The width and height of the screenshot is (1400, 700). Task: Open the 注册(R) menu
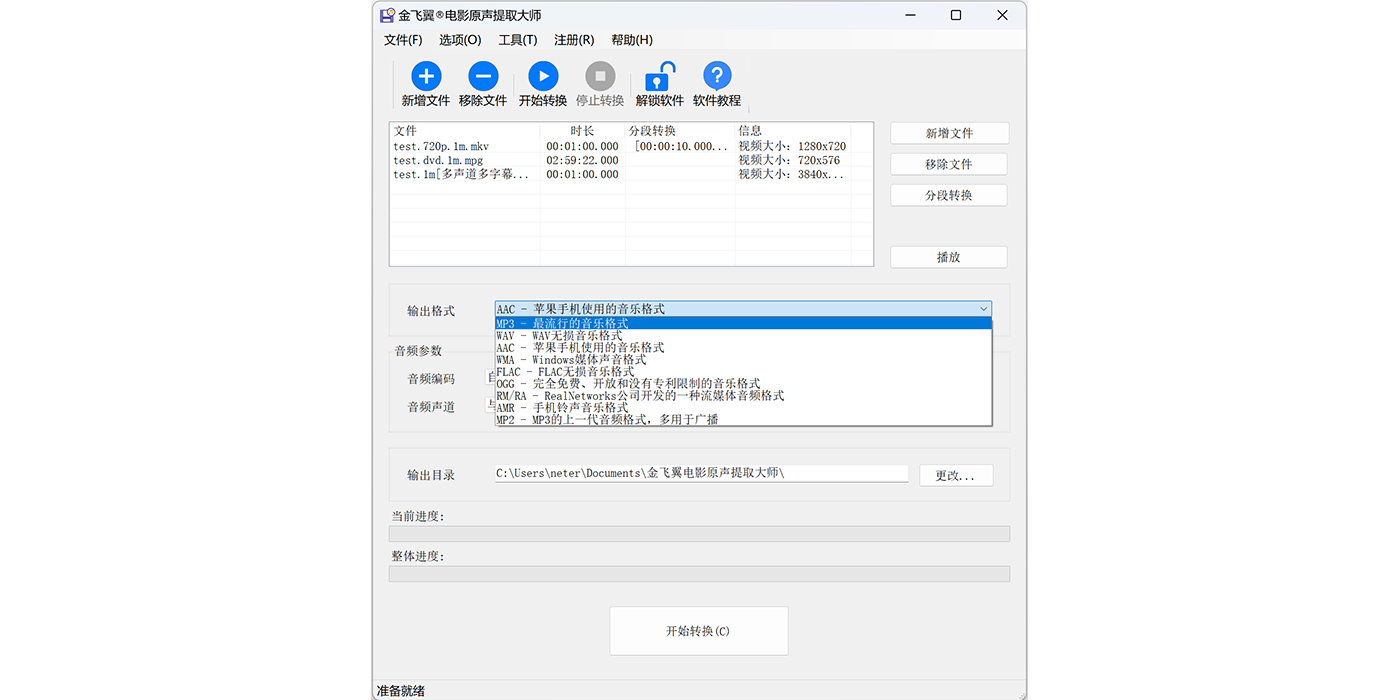574,40
